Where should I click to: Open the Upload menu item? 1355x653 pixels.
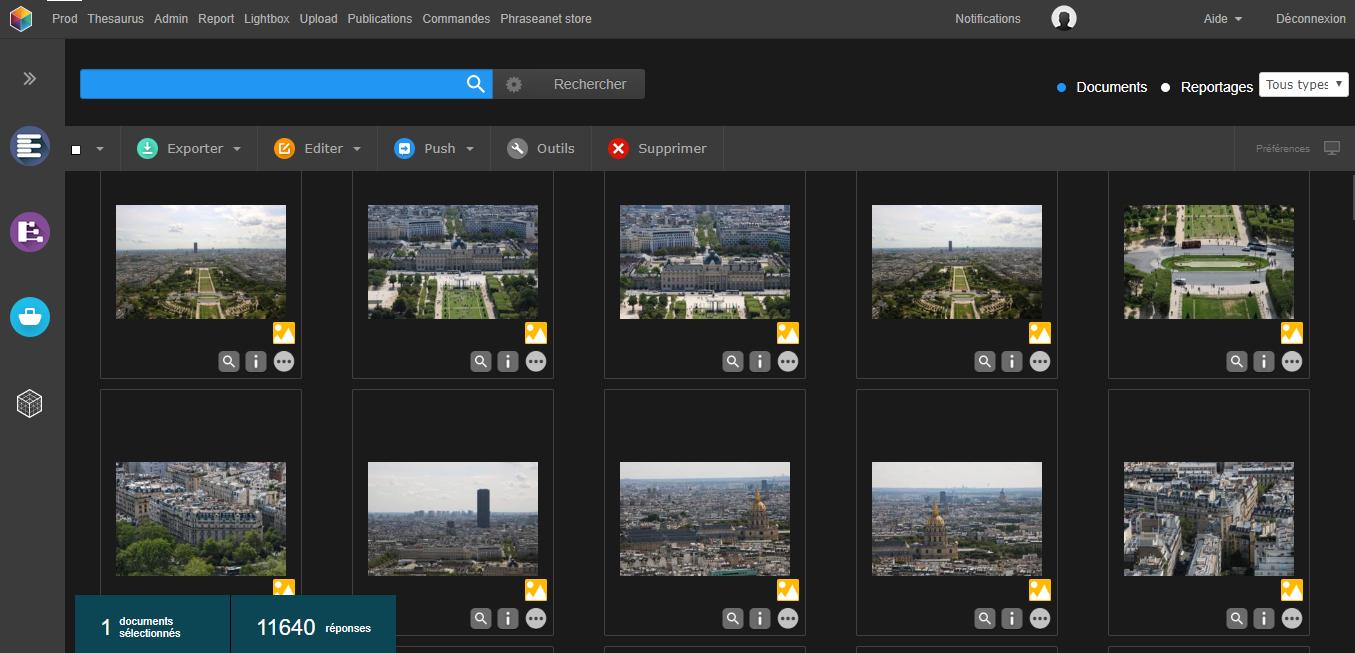pyautogui.click(x=318, y=19)
